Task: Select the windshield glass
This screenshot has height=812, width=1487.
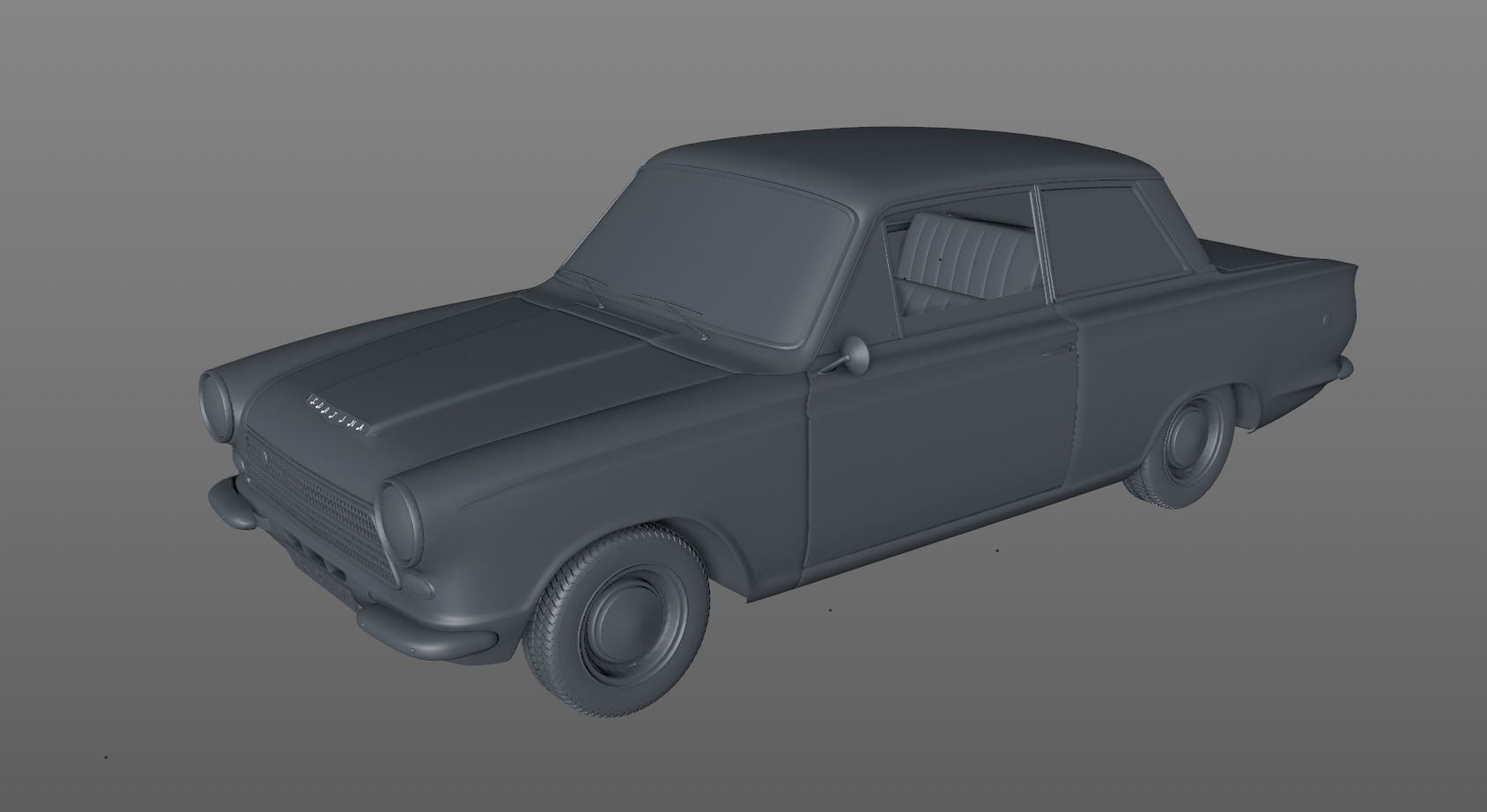Action: [709, 255]
